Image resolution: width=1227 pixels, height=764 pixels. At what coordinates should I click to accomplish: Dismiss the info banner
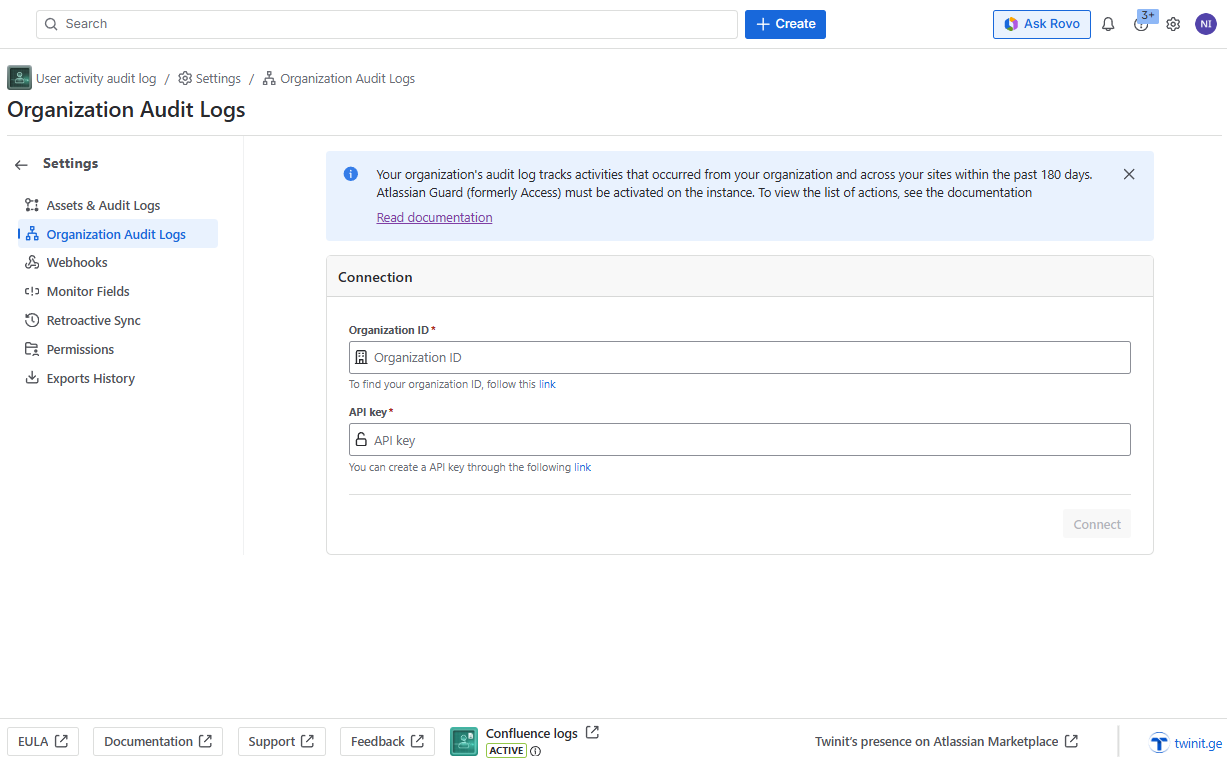coord(1129,174)
